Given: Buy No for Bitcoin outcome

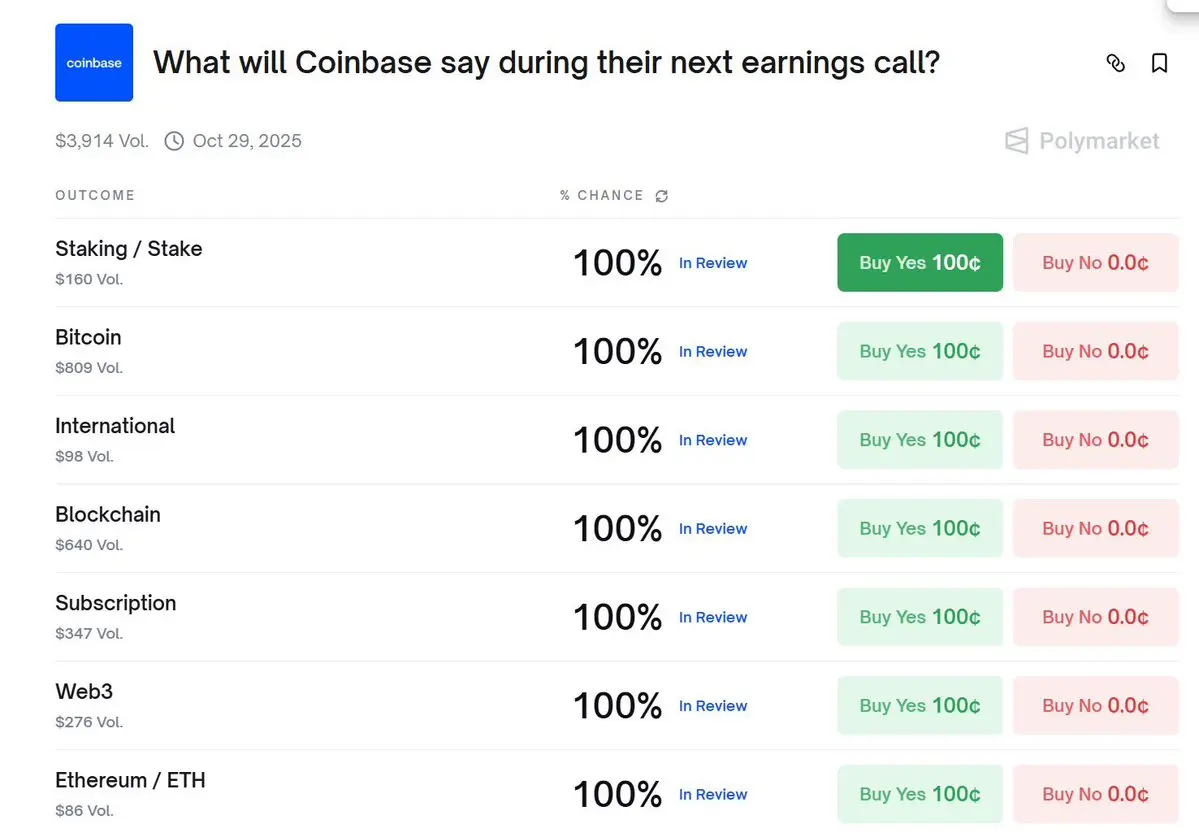Looking at the screenshot, I should tap(1095, 351).
